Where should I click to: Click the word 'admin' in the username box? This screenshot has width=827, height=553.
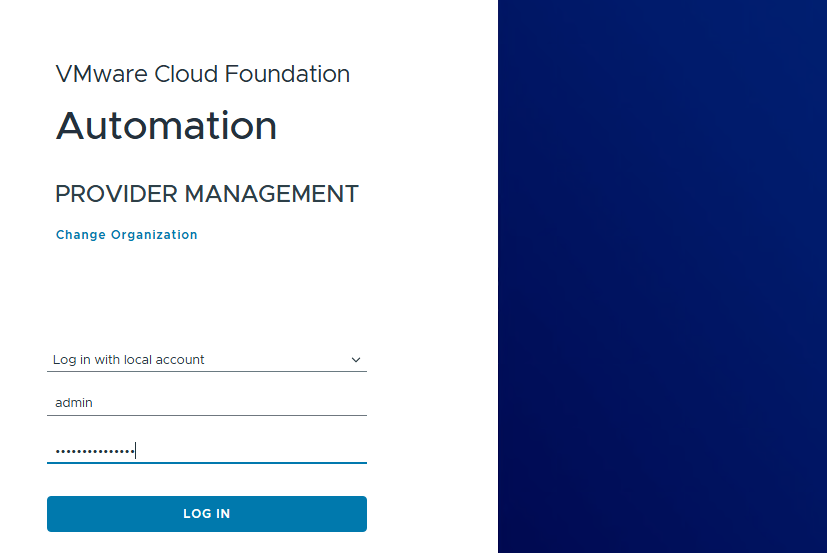(x=74, y=402)
